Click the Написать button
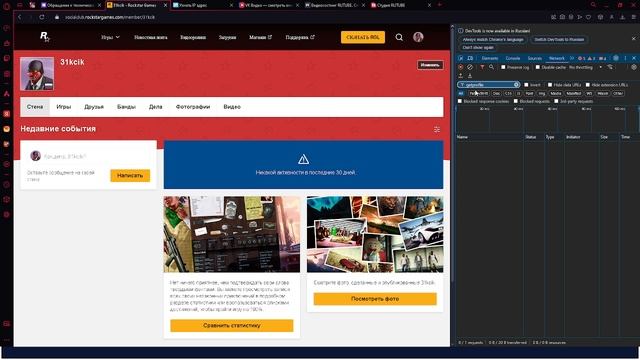This screenshot has width=640, height=360. click(x=130, y=176)
